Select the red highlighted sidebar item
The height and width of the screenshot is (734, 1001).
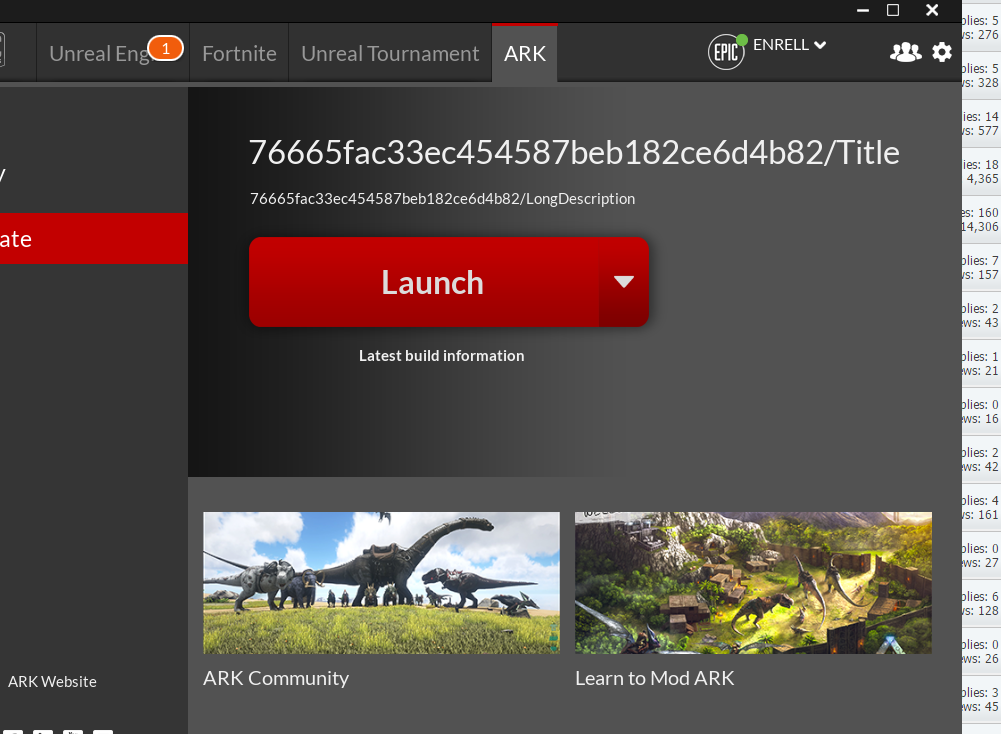point(94,239)
